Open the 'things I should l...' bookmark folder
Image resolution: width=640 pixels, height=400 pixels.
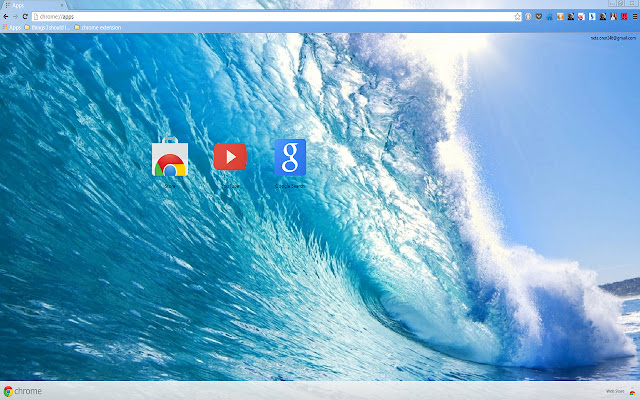pos(47,27)
